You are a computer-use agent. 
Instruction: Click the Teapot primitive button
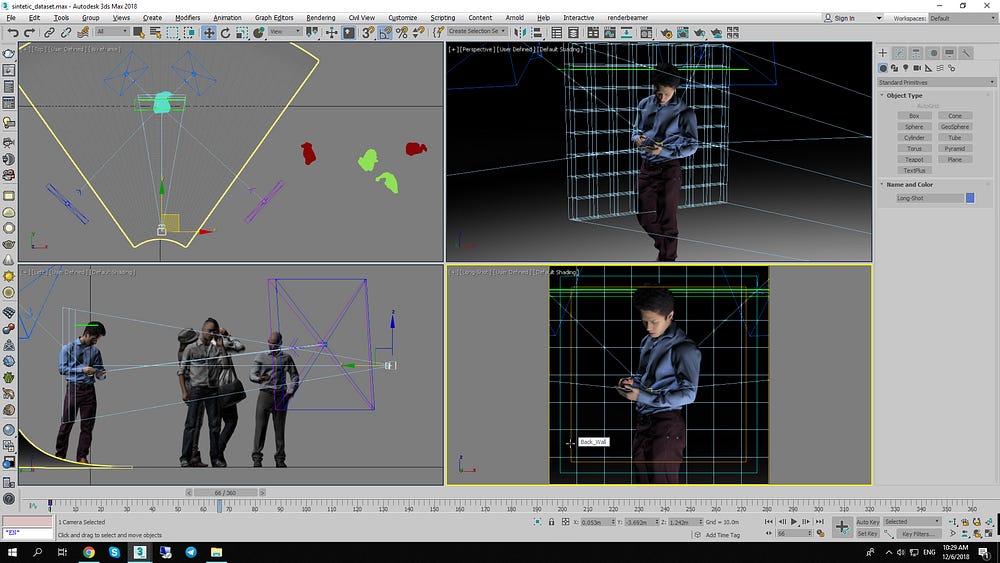pyautogui.click(x=914, y=160)
